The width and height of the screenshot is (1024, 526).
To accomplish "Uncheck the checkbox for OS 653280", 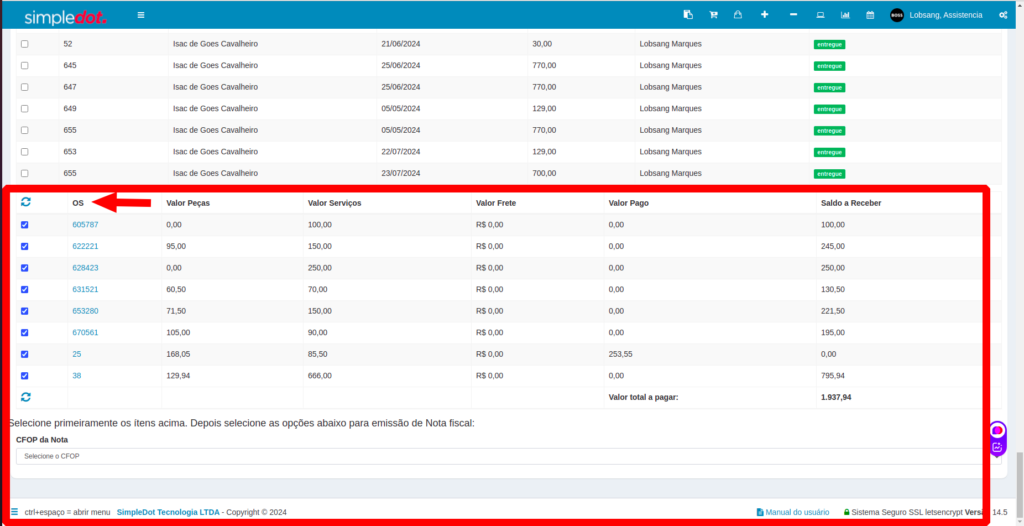I will pyautogui.click(x=25, y=311).
